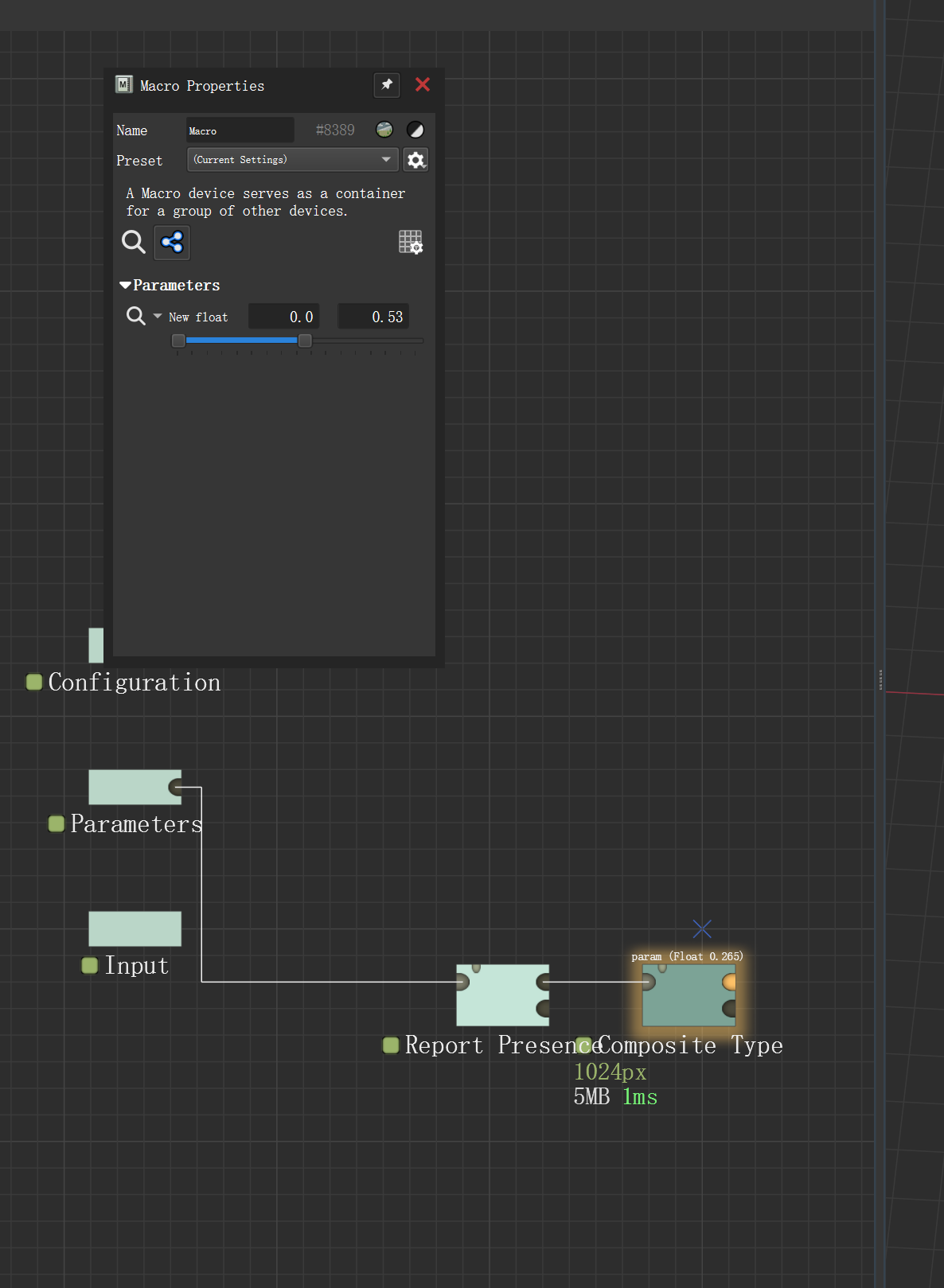The width and height of the screenshot is (944, 1288).
Task: Open the grid settings icon with gear
Action: (x=411, y=242)
